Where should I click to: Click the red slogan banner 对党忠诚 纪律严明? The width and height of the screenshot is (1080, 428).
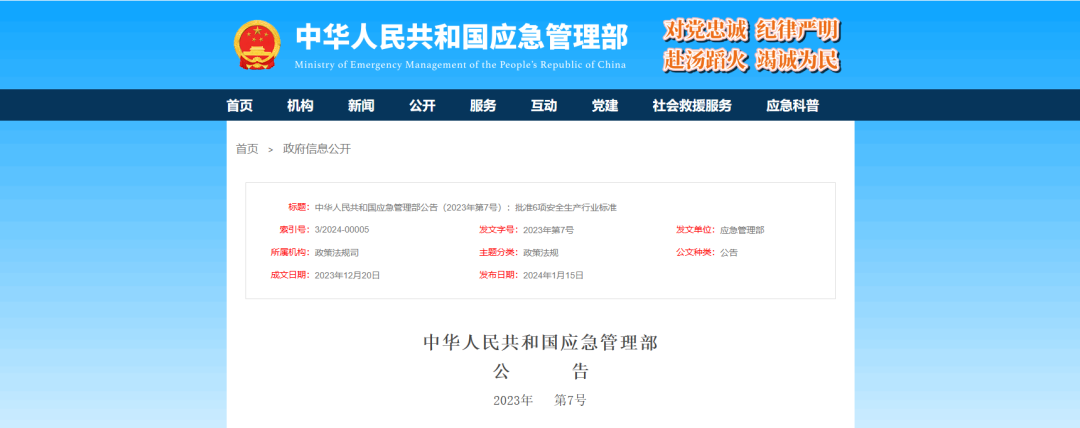[751, 31]
